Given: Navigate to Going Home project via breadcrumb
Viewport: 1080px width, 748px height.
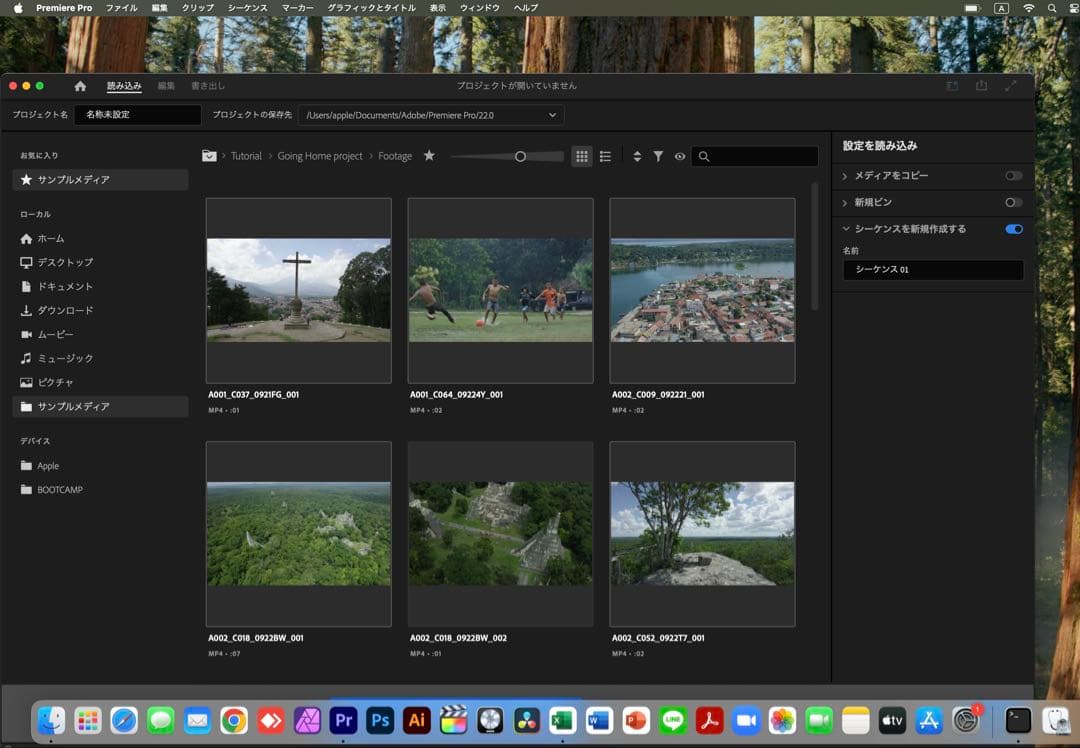Looking at the screenshot, I should click(320, 156).
